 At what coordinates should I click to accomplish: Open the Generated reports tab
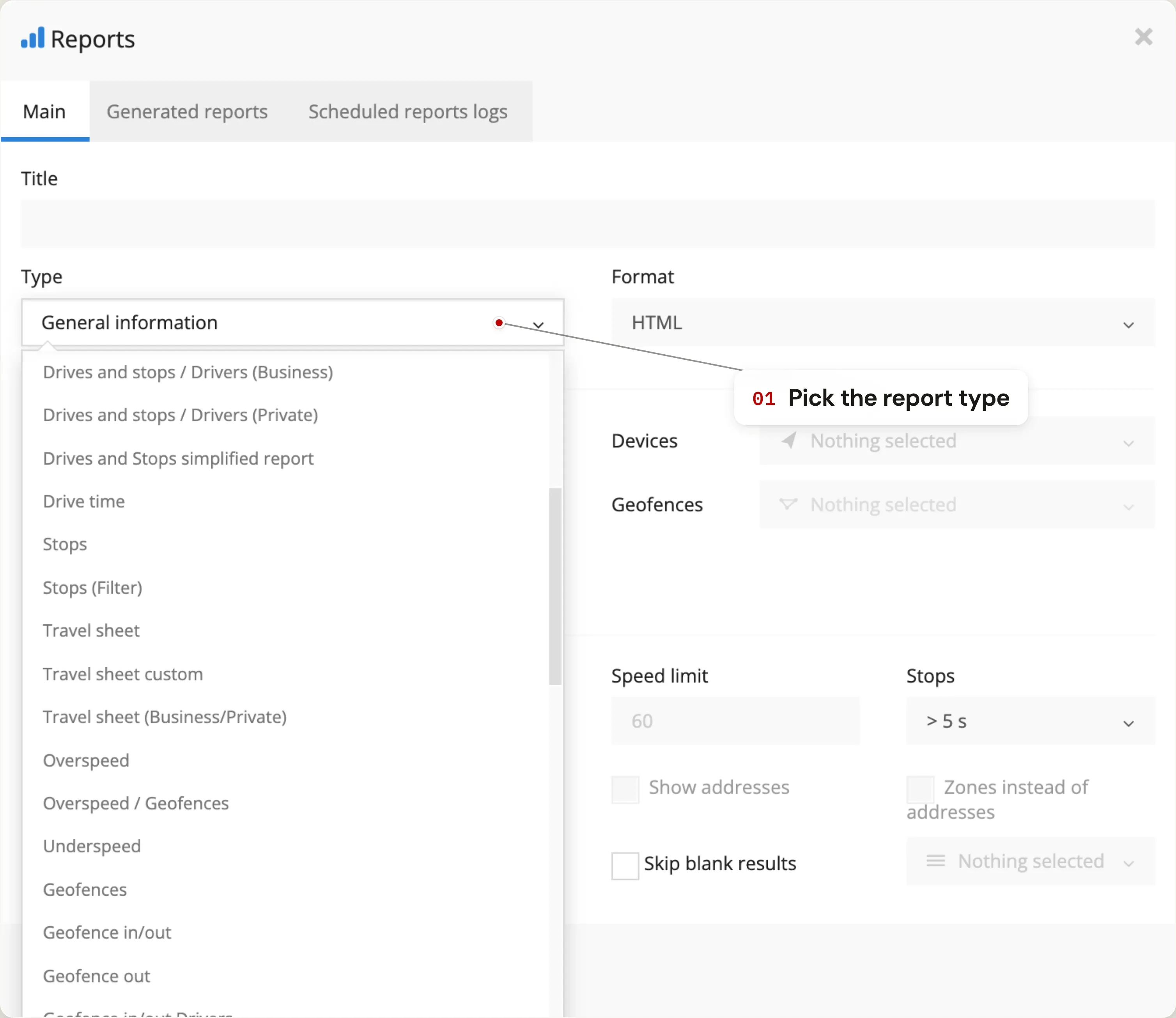[x=187, y=111]
